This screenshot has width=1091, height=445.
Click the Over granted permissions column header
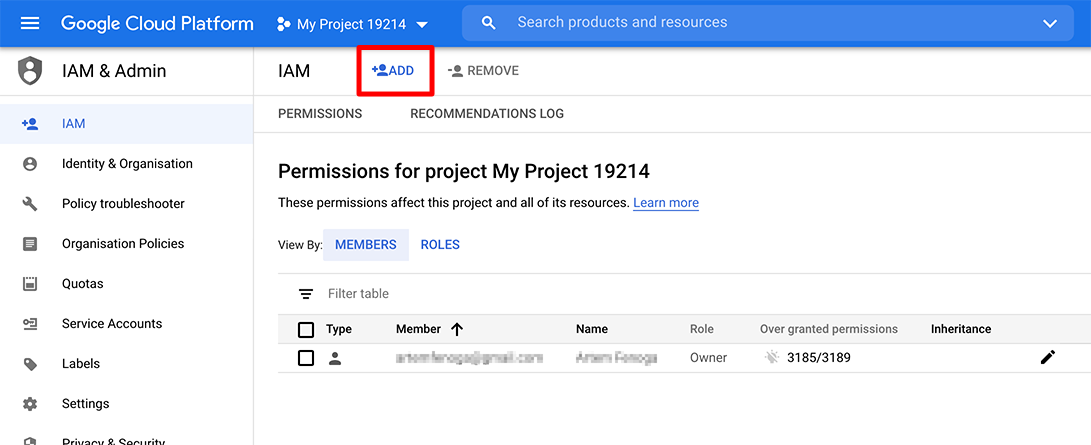(829, 330)
